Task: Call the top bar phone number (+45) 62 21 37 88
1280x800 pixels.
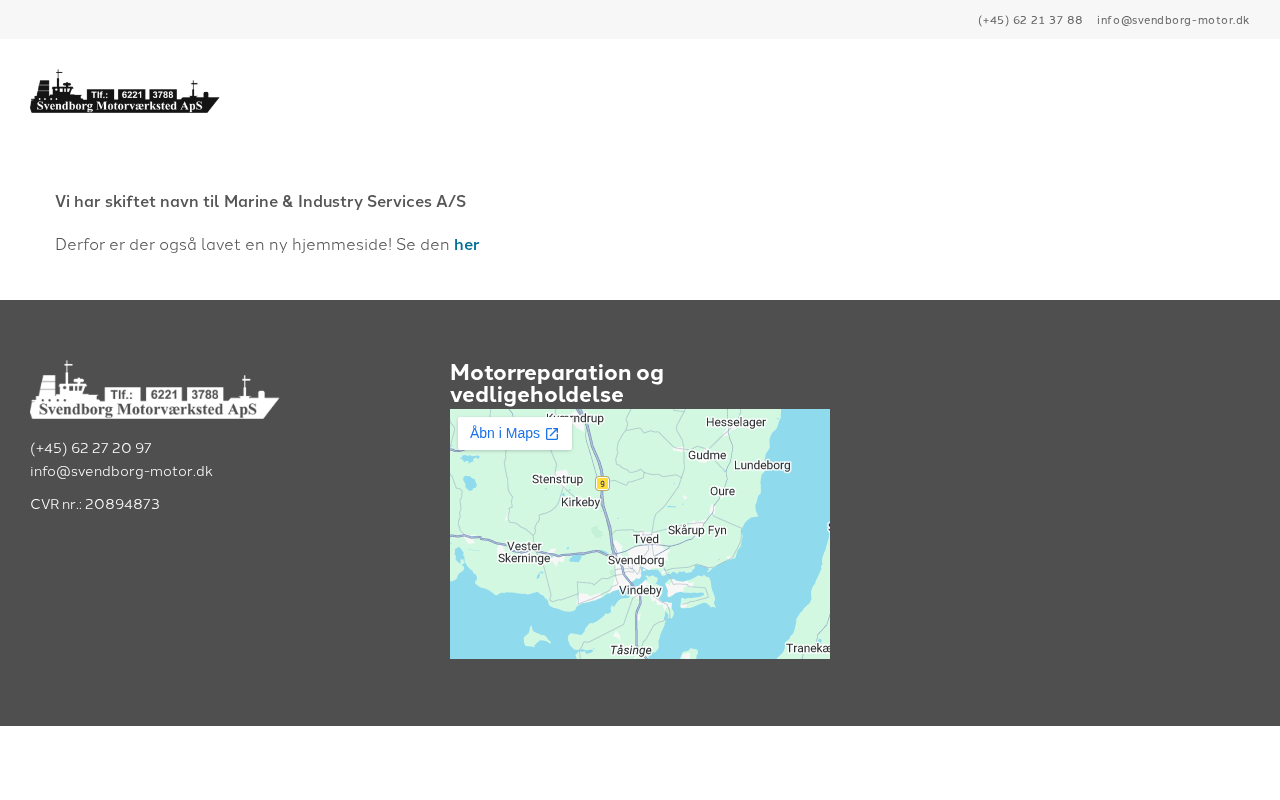Action: (1030, 20)
